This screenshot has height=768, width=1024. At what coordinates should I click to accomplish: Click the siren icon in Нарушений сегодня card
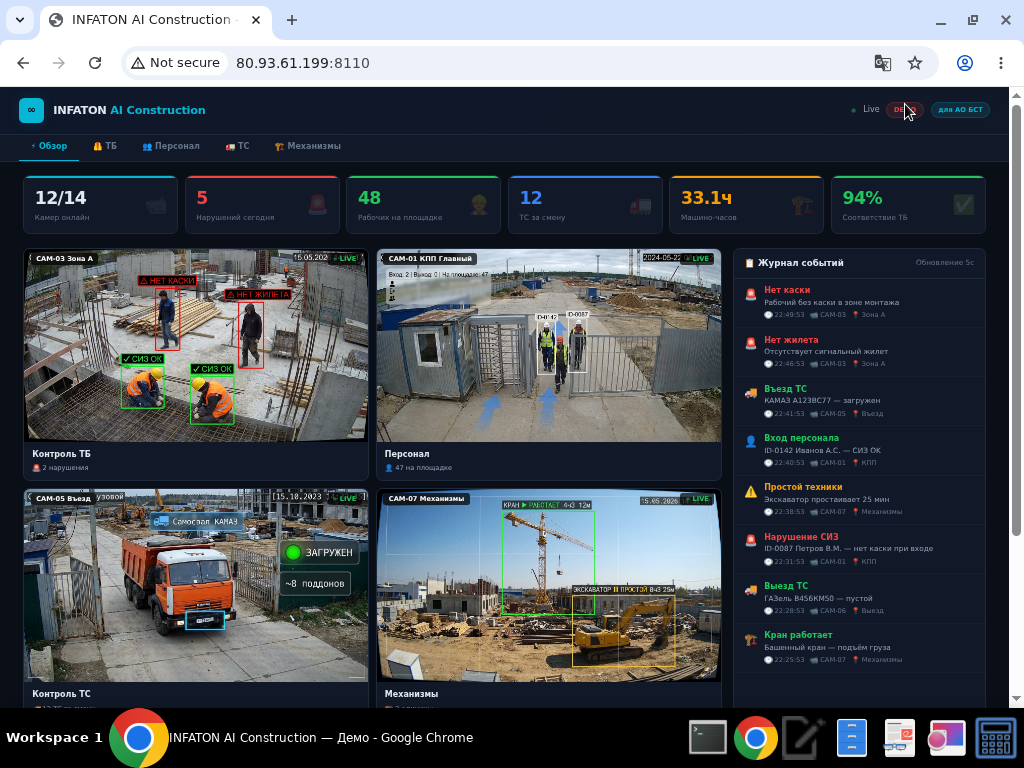click(x=318, y=206)
